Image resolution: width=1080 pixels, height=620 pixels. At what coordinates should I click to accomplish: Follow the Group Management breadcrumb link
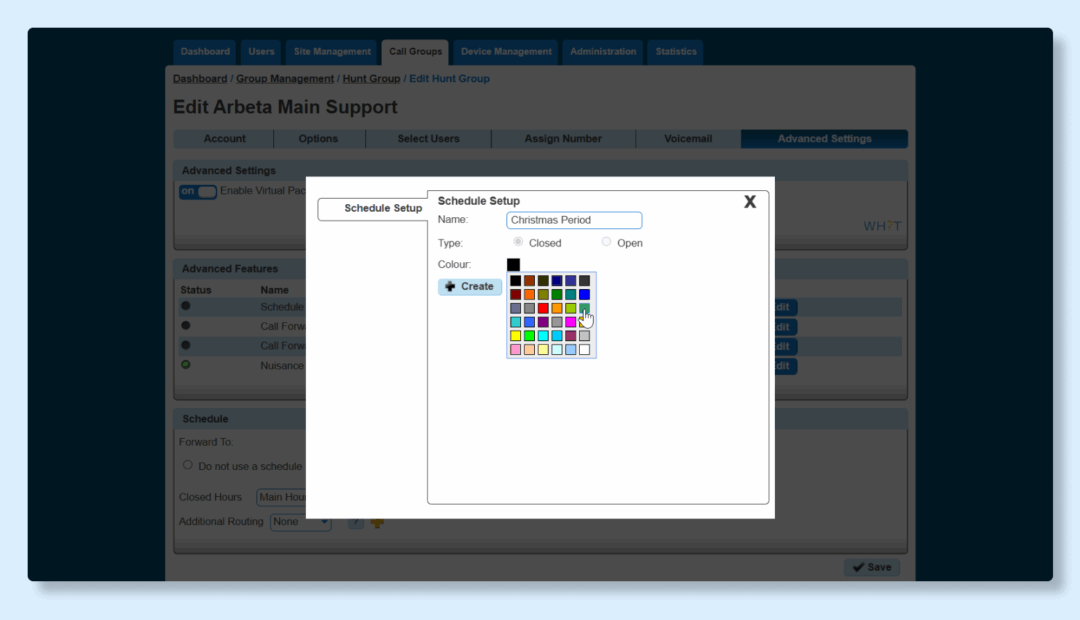pyautogui.click(x=284, y=79)
